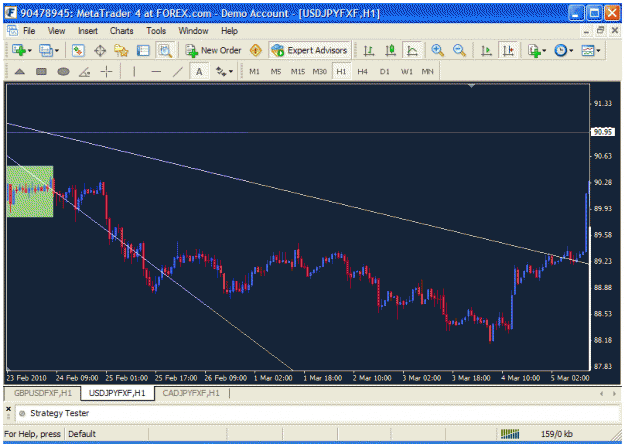Open the New Chart toolbar icon
Image resolution: width=625 pixels, height=444 pixels.
pos(18,51)
